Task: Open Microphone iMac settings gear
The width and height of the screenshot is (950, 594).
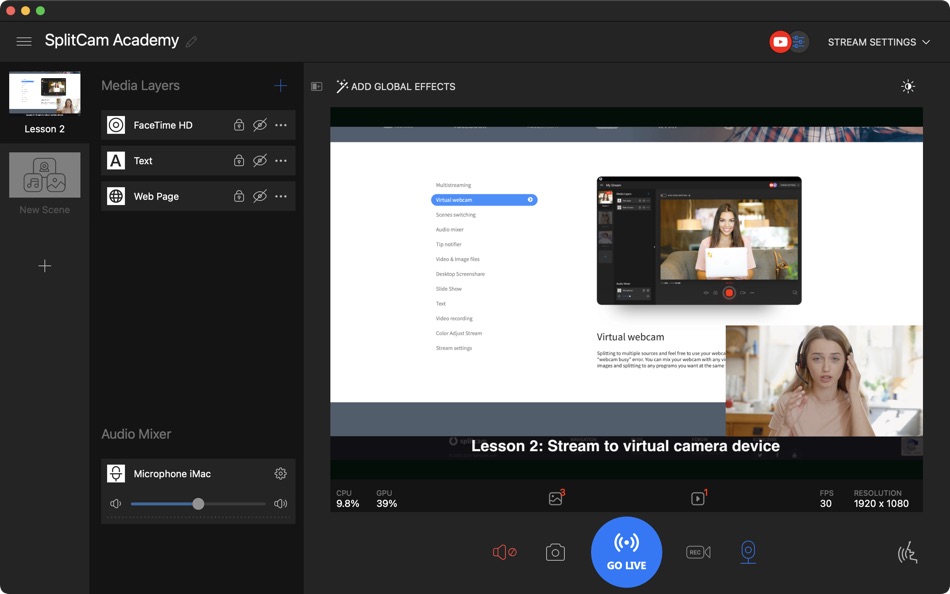Action: point(280,474)
